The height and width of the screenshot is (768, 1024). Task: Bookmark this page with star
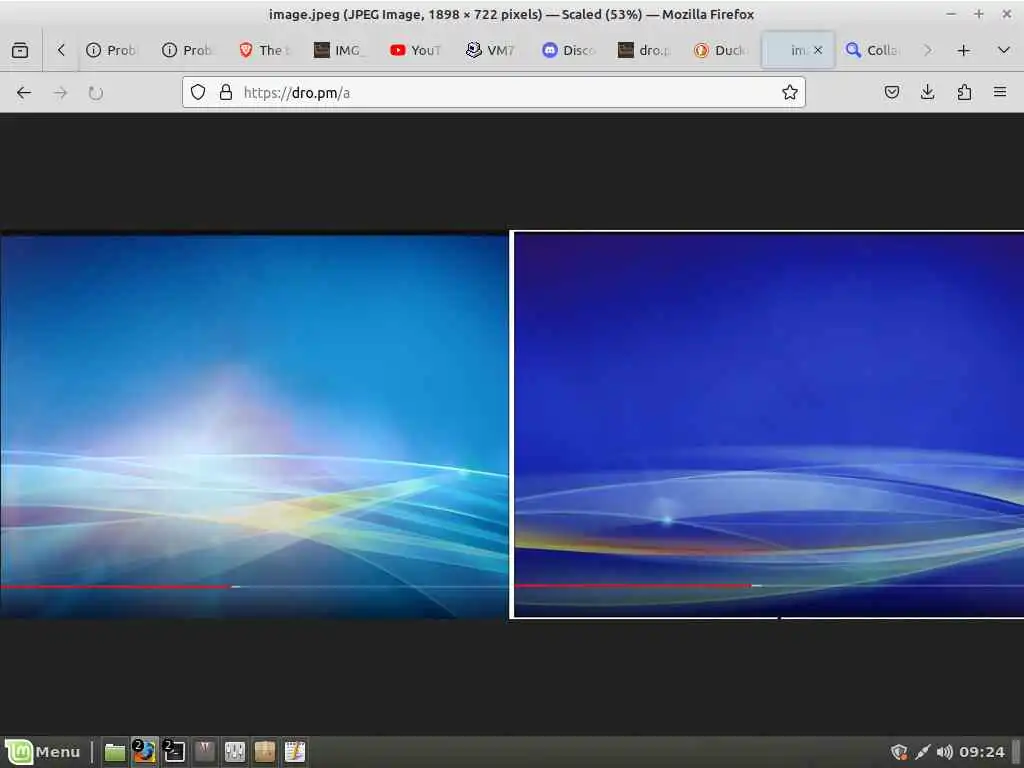[x=790, y=92]
